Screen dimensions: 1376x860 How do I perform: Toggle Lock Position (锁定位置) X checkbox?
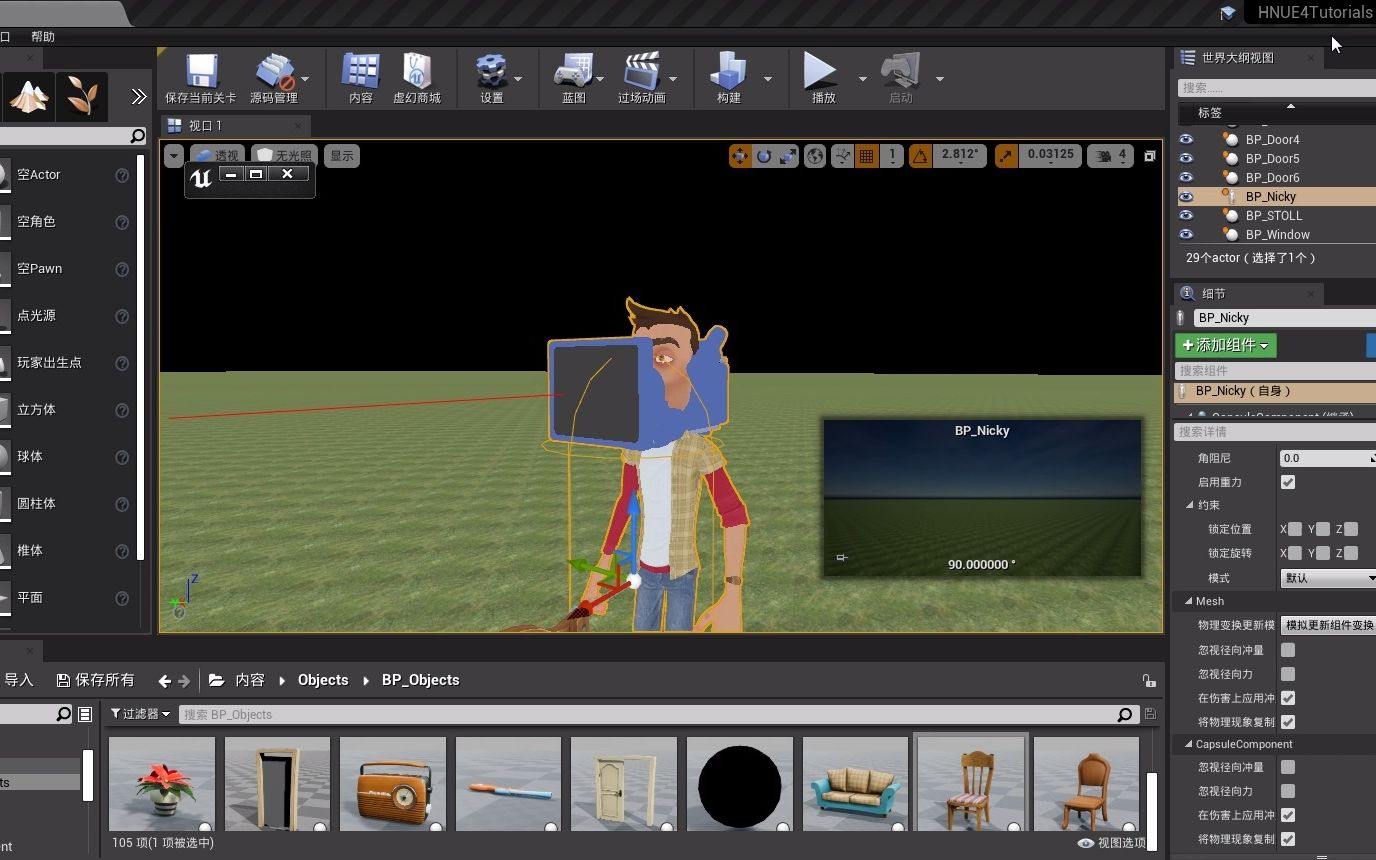(1295, 529)
